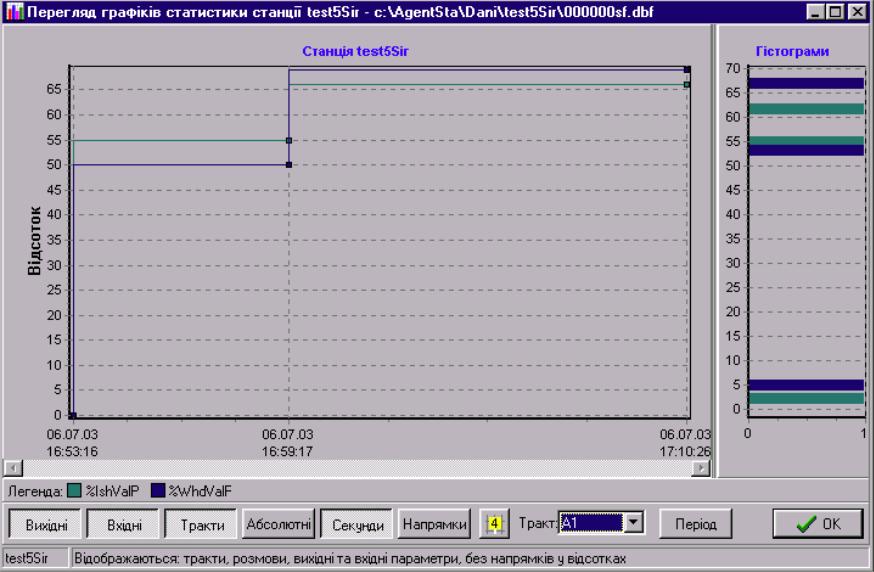Click the test5Sir status bar cell
Viewport: 874px width, 572px height.
click(x=35, y=558)
